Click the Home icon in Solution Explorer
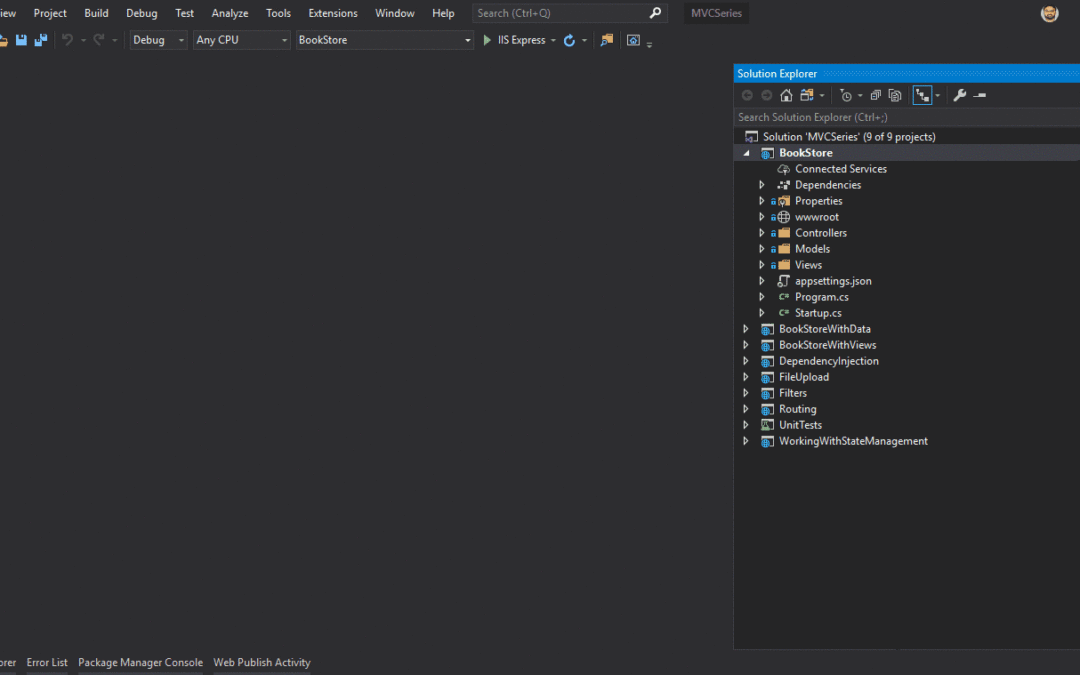The image size is (1080, 675). click(786, 95)
